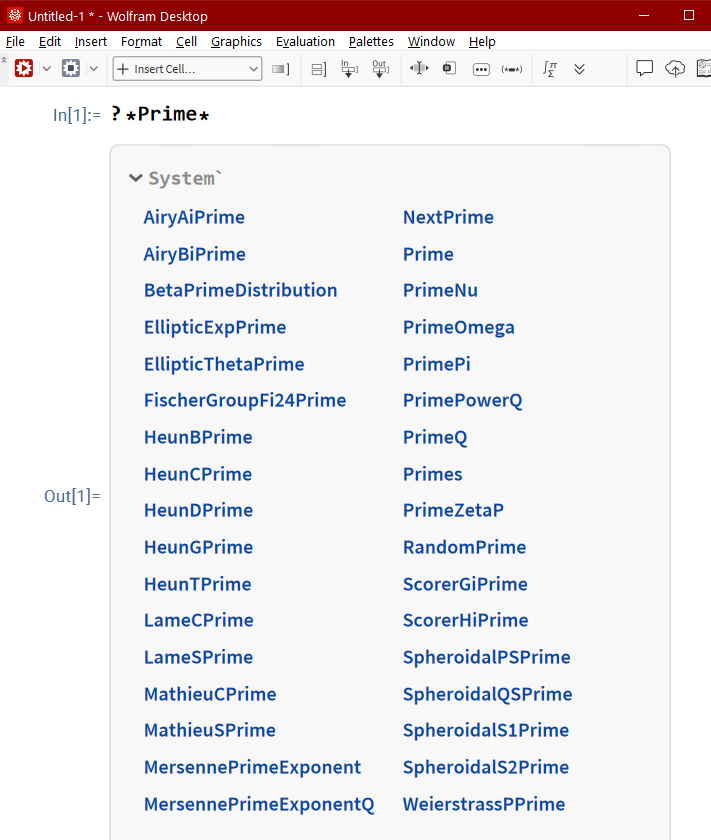Click the red Evaluate notebook icon
Viewport: 711px width, 840px height.
24,69
